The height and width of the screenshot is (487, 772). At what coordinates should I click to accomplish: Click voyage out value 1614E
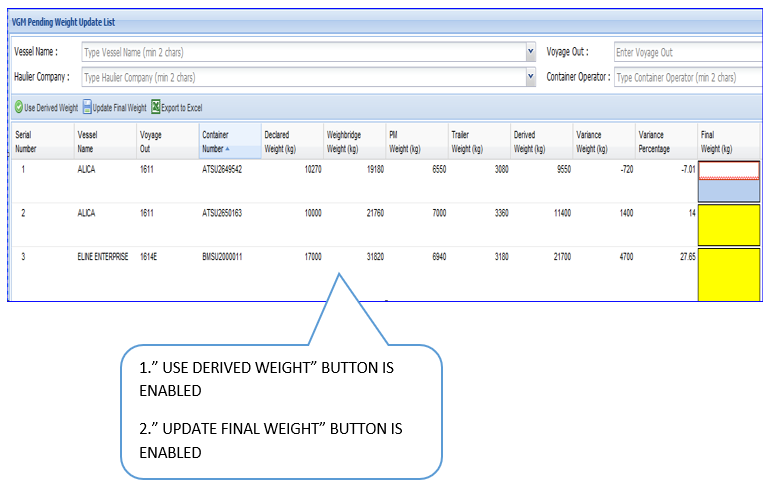[x=148, y=257]
